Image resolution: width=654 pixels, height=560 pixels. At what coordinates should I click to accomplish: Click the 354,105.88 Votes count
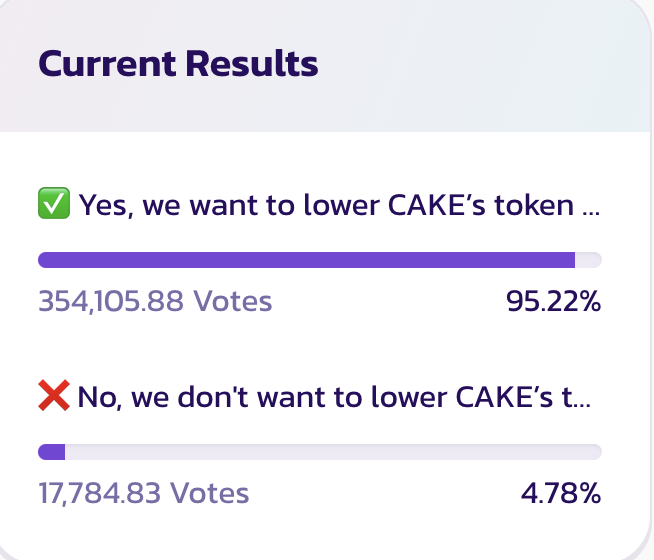tap(155, 301)
